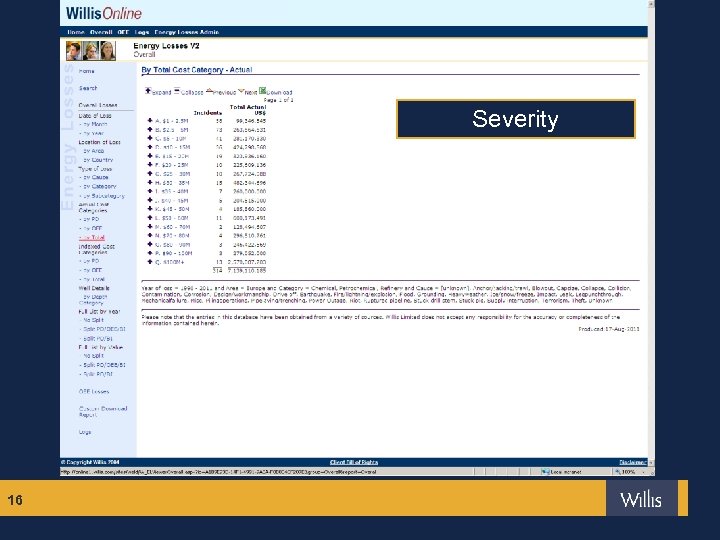Expand the Q. $100M+ row

click(150, 262)
